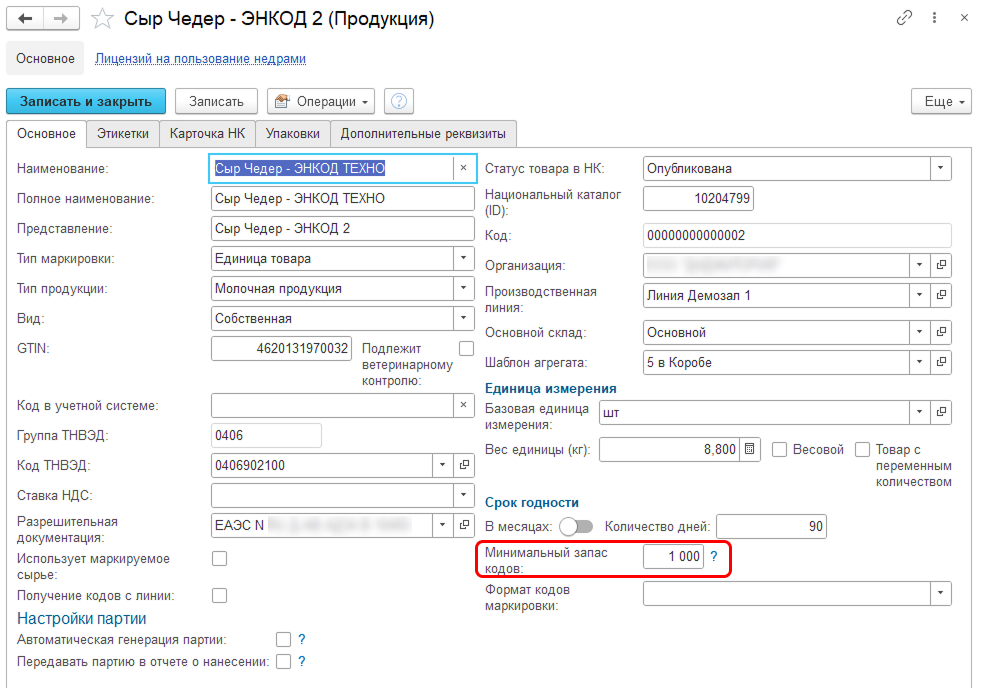Enable Подлежит ветеринарному контролю checkbox
The width and height of the screenshot is (981, 688).
pos(466,348)
